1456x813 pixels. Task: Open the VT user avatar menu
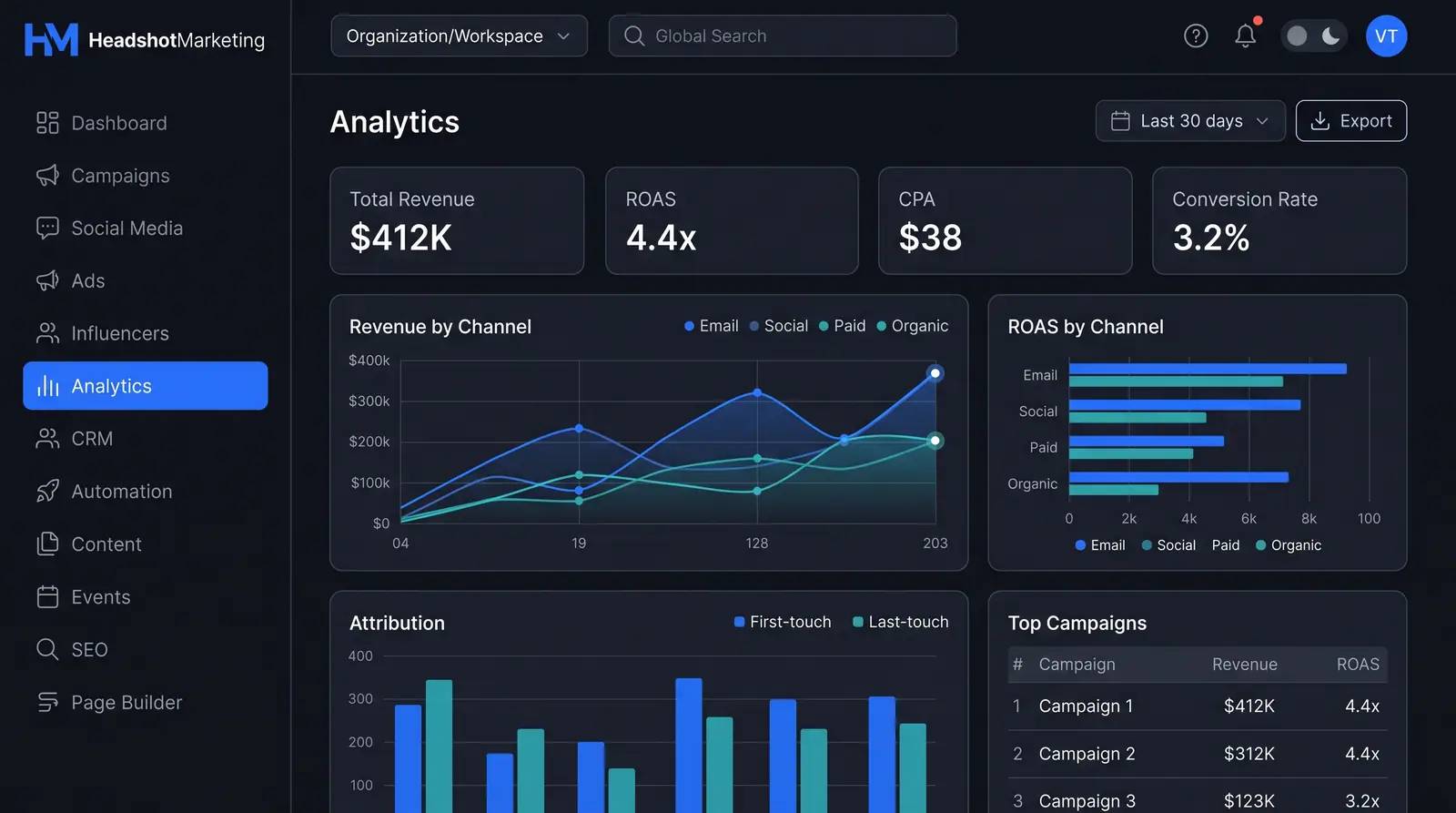click(1386, 36)
